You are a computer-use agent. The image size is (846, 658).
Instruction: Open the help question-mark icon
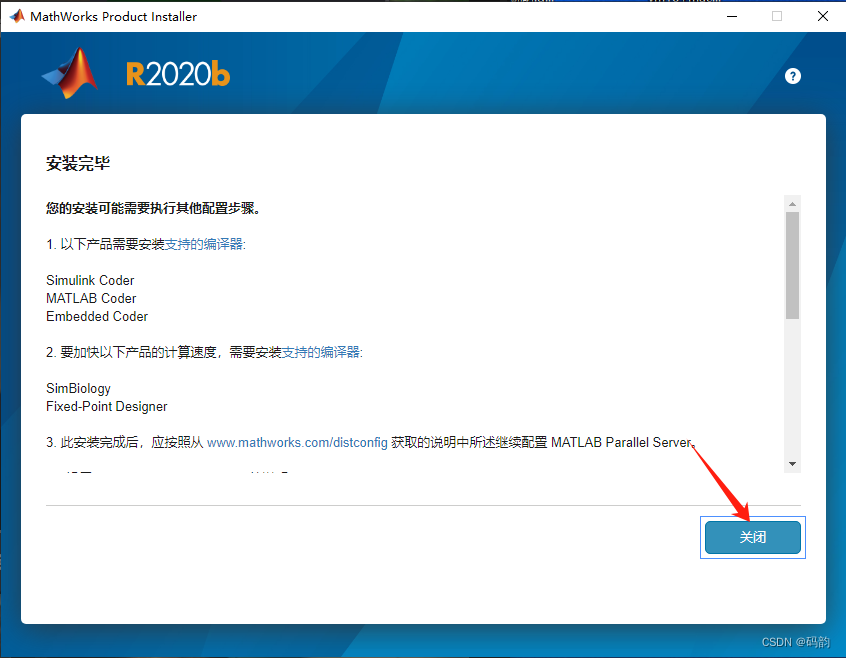792,76
